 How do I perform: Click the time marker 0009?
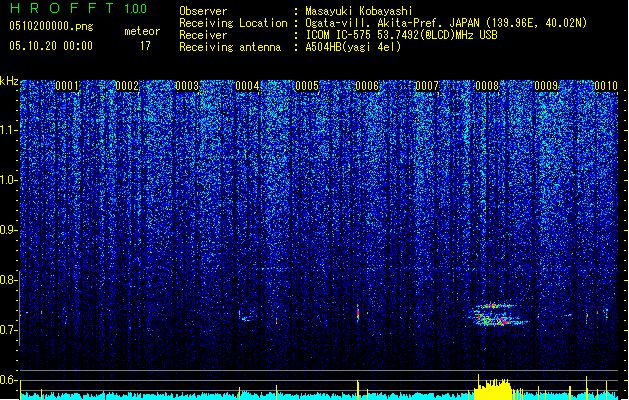pyautogui.click(x=546, y=86)
